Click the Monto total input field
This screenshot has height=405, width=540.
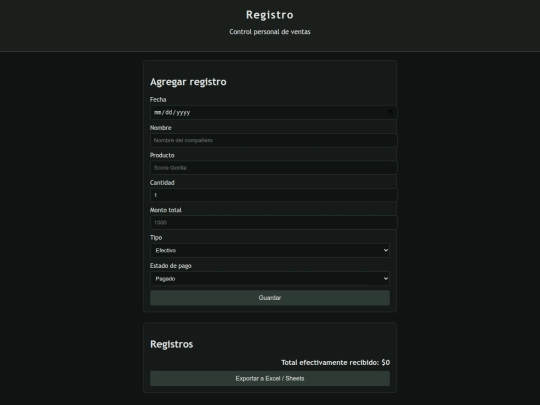coord(273,222)
